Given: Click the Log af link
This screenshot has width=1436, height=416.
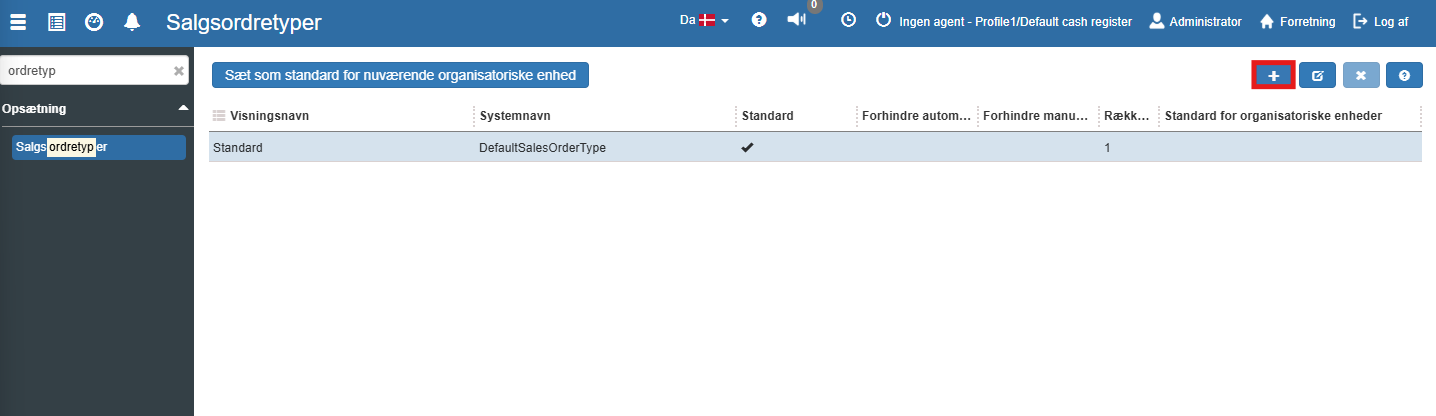Looking at the screenshot, I should (x=1381, y=21).
